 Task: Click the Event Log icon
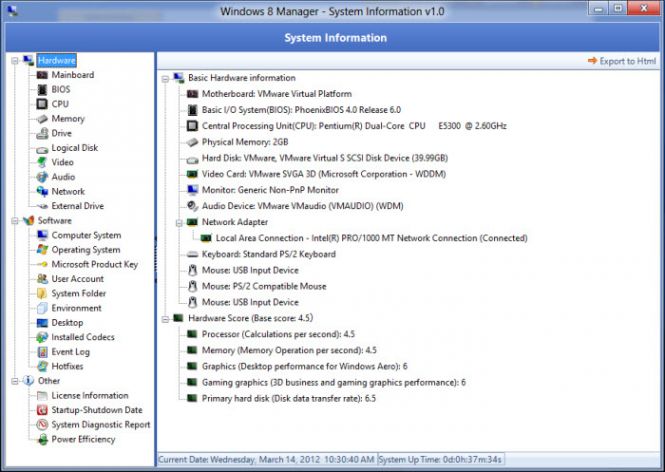click(42, 352)
